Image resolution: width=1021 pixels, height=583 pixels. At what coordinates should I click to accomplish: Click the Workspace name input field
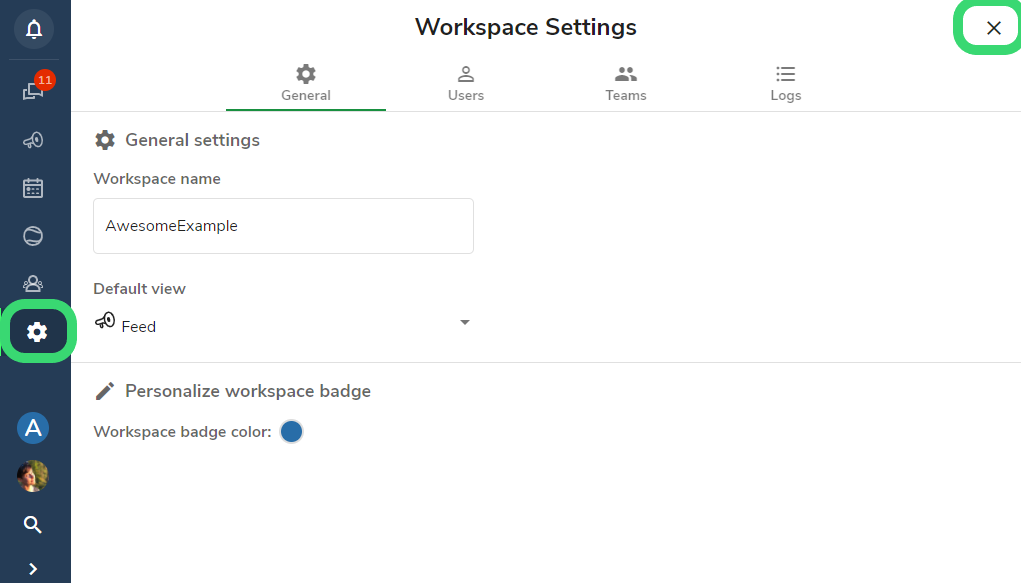(283, 226)
